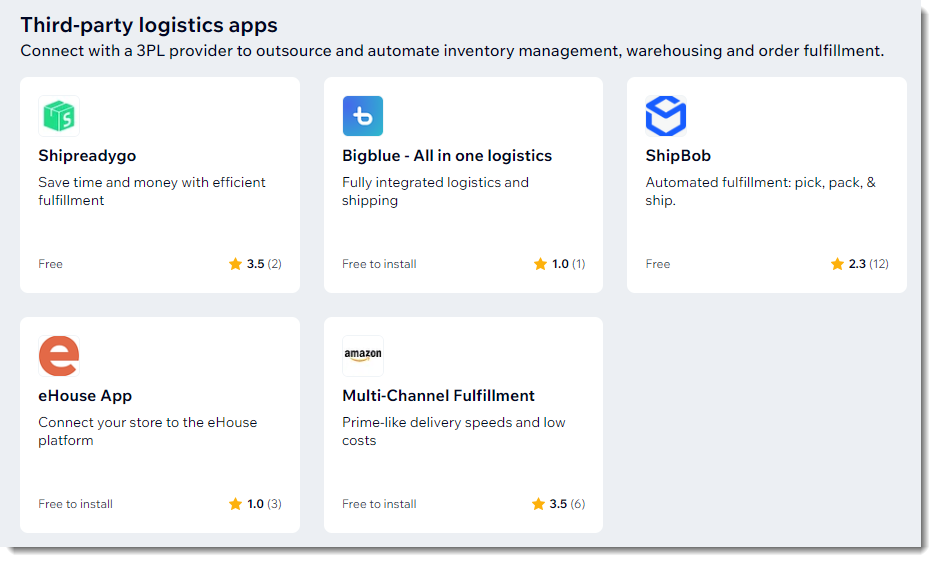
Task: Open the Multi-Channel Fulfillment title
Action: (x=438, y=396)
